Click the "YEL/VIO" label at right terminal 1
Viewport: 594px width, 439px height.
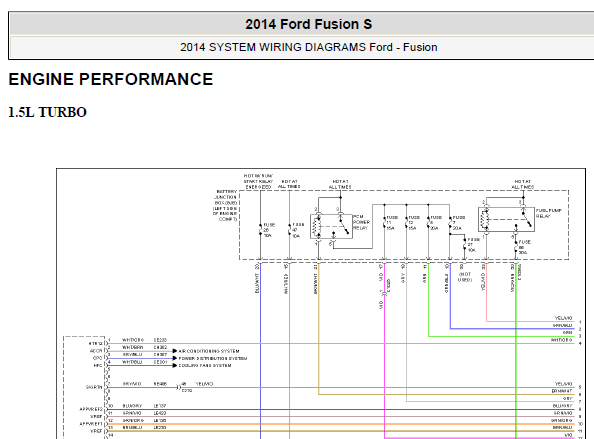pos(563,318)
